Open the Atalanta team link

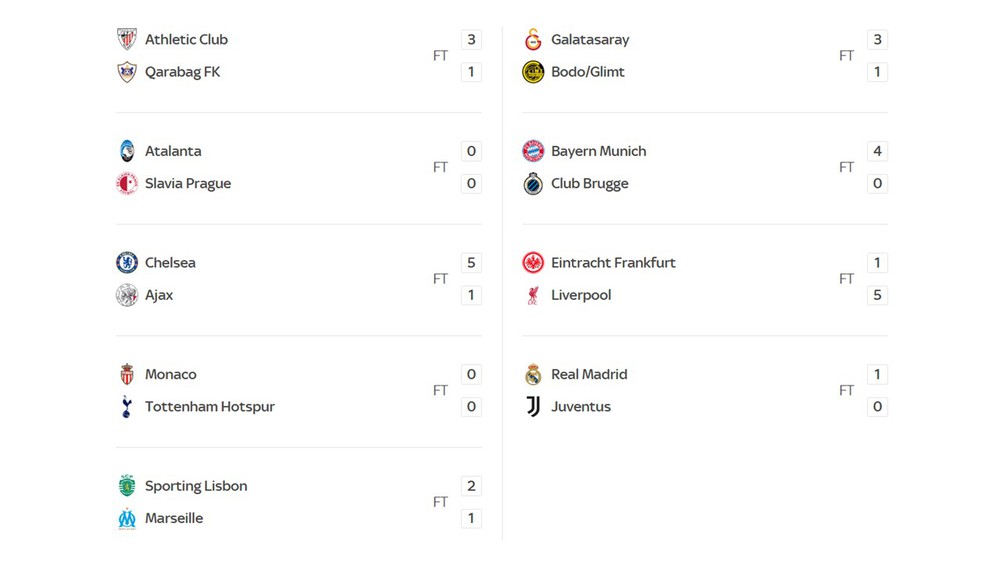[x=173, y=151]
